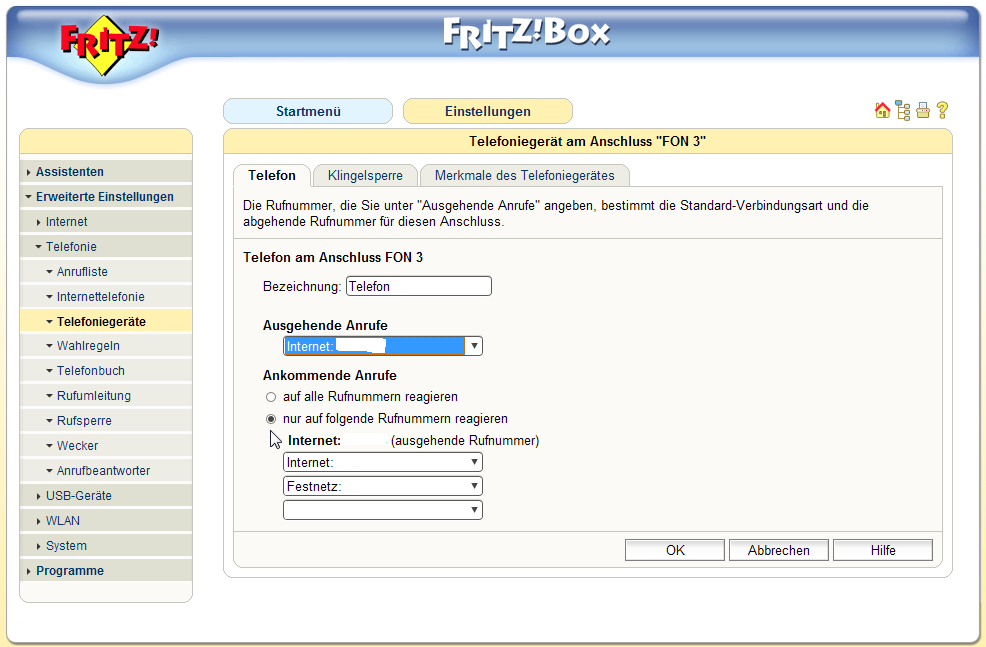Image resolution: width=986 pixels, height=647 pixels.
Task: Collapse Erweiterte Einstellungen section
Action: click(104, 197)
